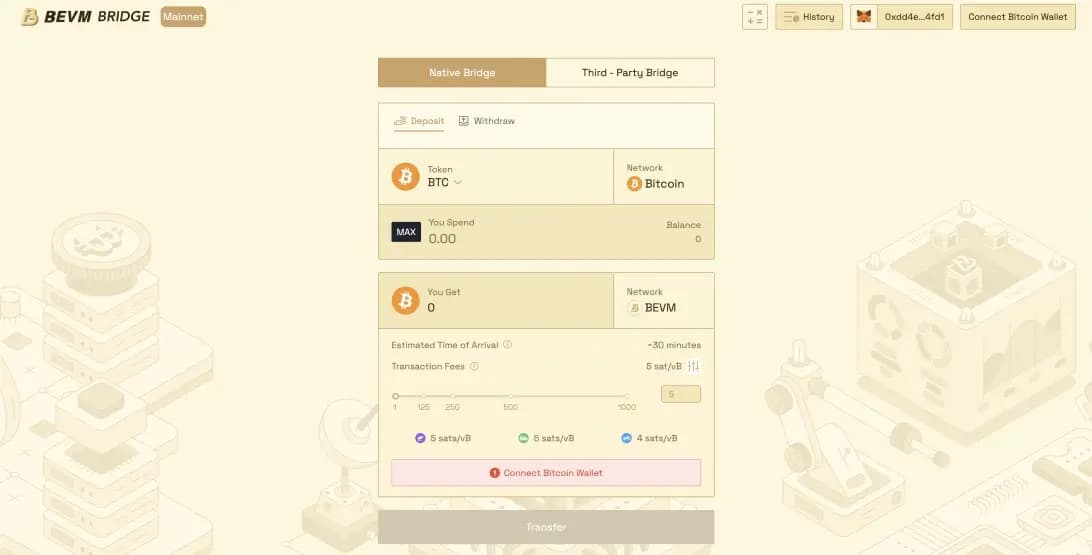Select the Deposit tab

coord(419,121)
